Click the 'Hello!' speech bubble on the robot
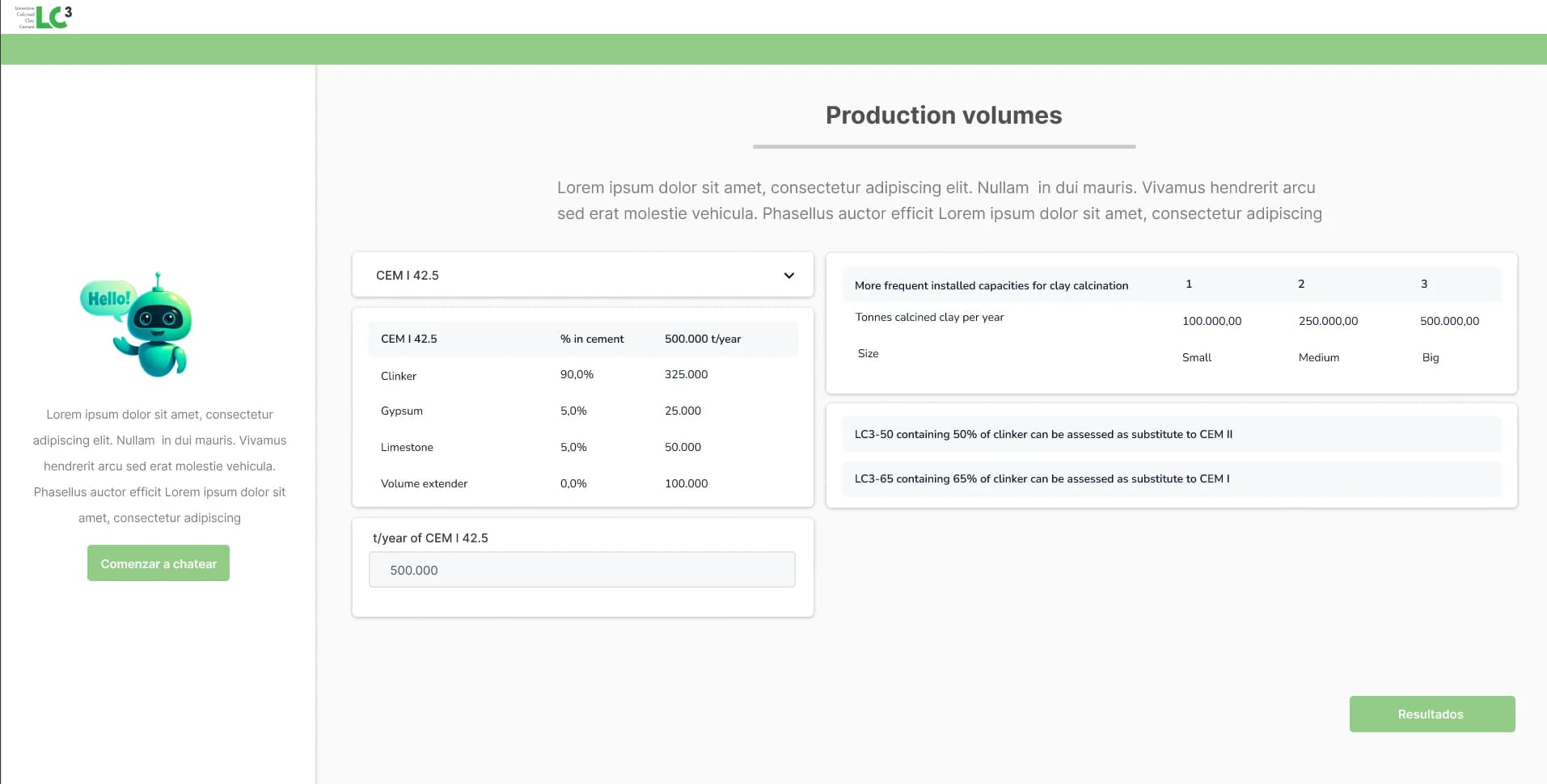Viewport: 1547px width, 784px height. 108,297
